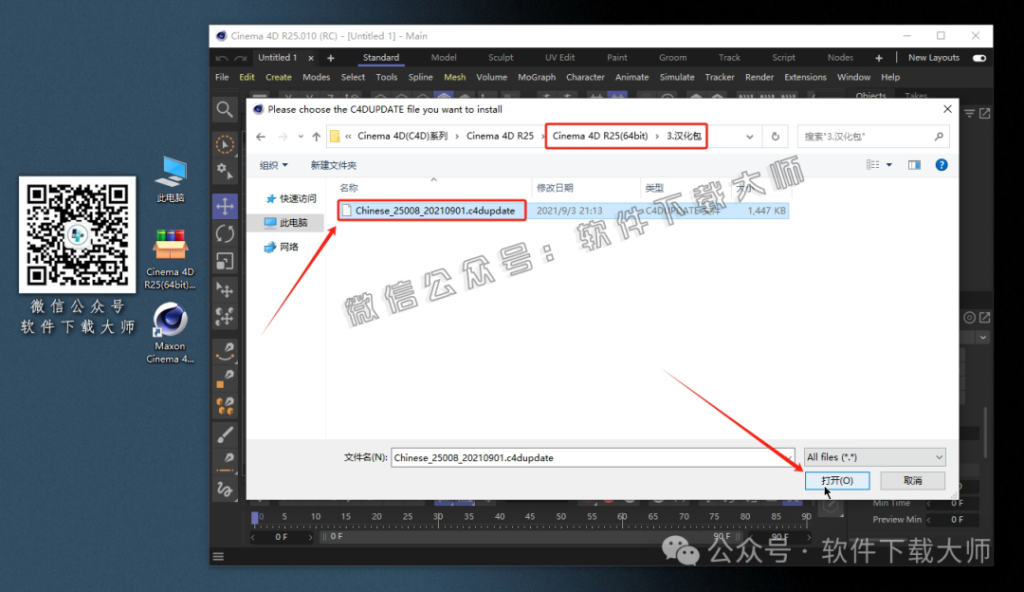Switch to the Sculpt layout tab
Screen dimensions: 1024x592
click(503, 58)
